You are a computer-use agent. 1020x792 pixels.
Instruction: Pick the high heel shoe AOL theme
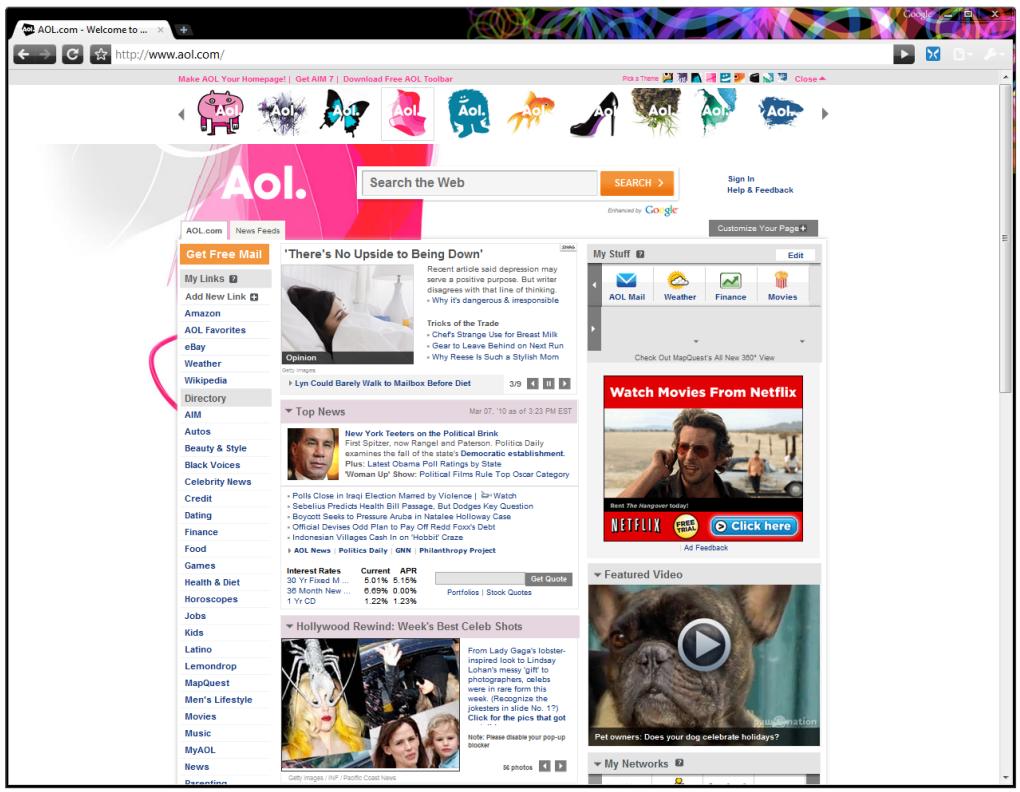594,114
